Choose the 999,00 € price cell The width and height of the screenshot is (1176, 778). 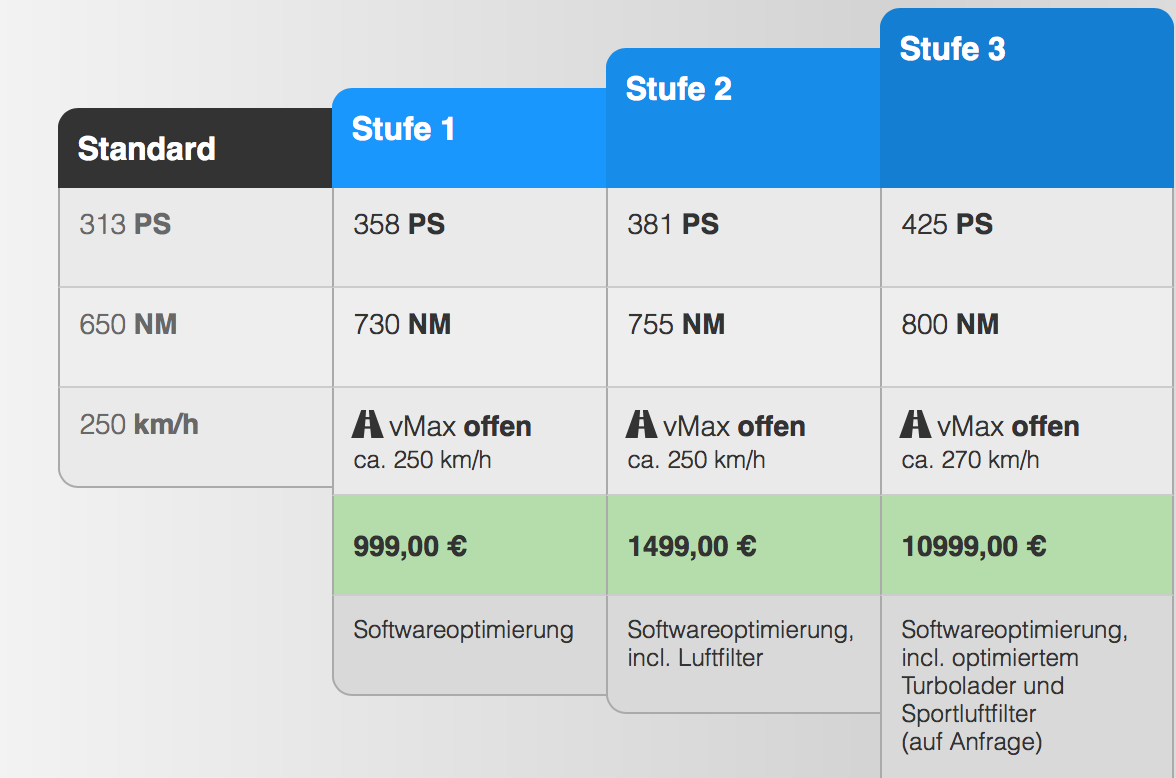click(470, 545)
